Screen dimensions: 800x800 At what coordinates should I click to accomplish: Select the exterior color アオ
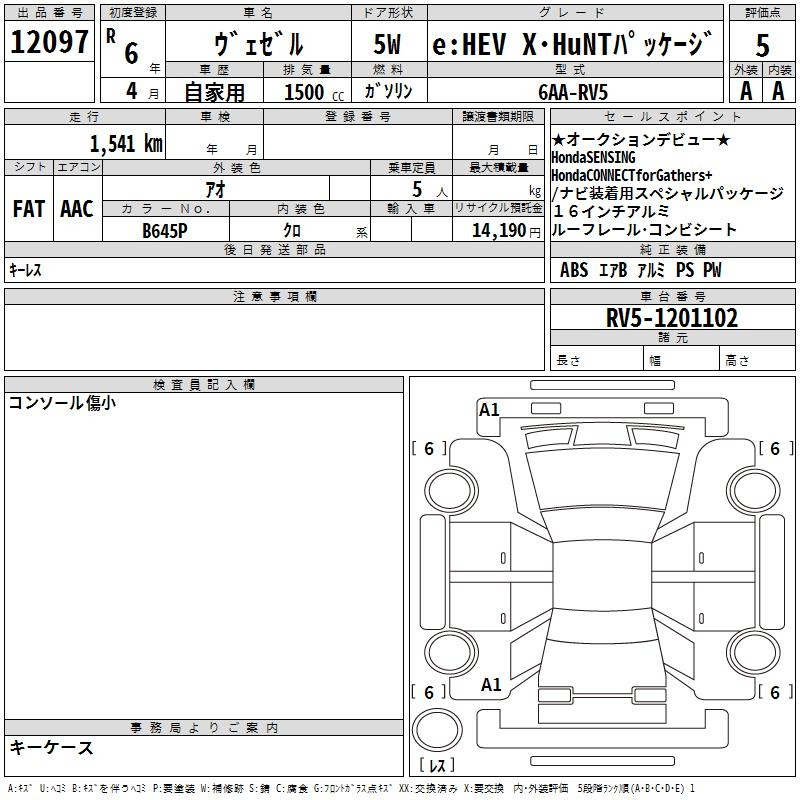[215, 189]
